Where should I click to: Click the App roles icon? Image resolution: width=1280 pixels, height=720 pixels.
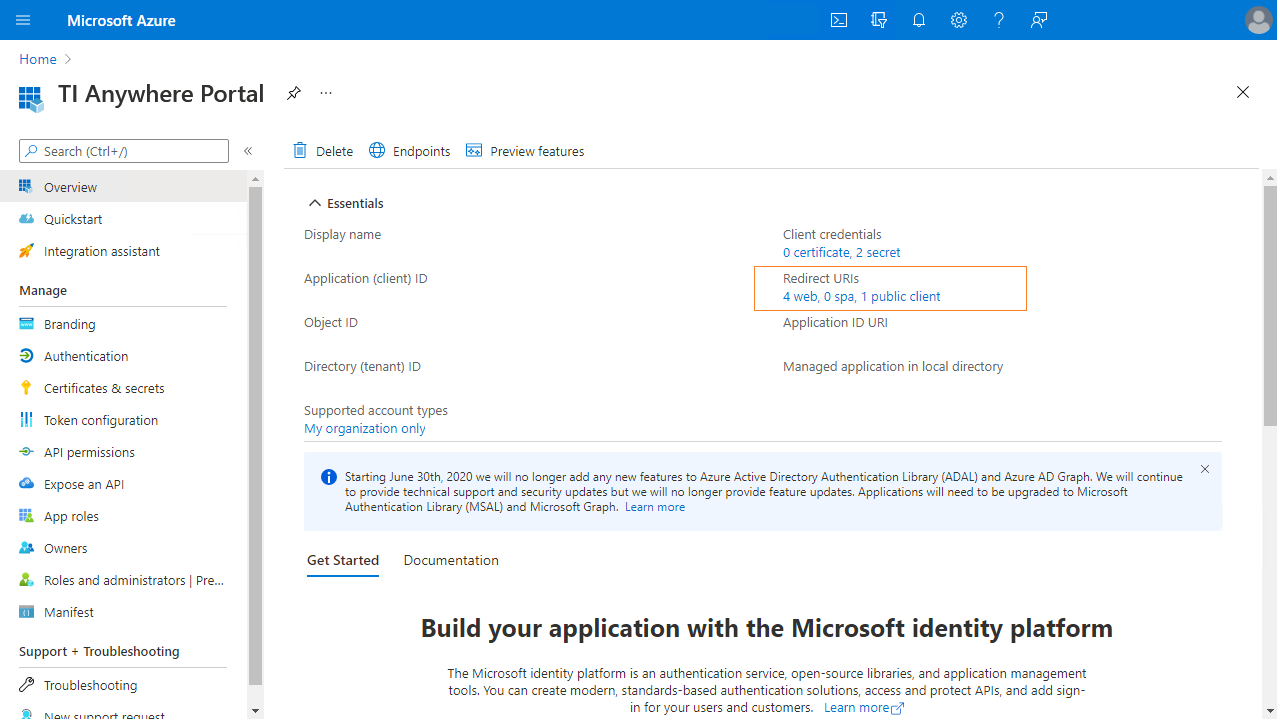tap(26, 516)
